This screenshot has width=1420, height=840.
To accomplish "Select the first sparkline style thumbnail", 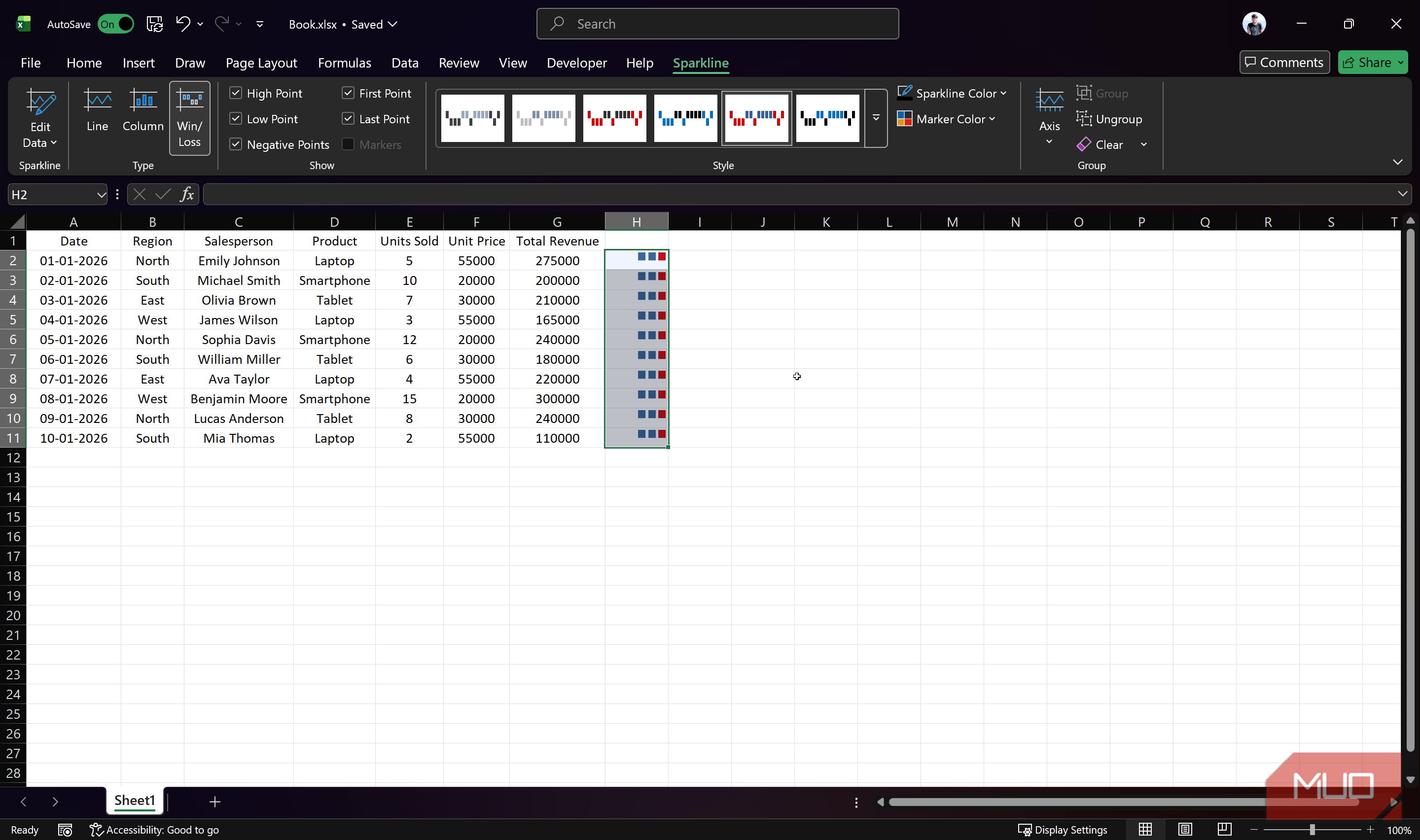I will [x=472, y=118].
